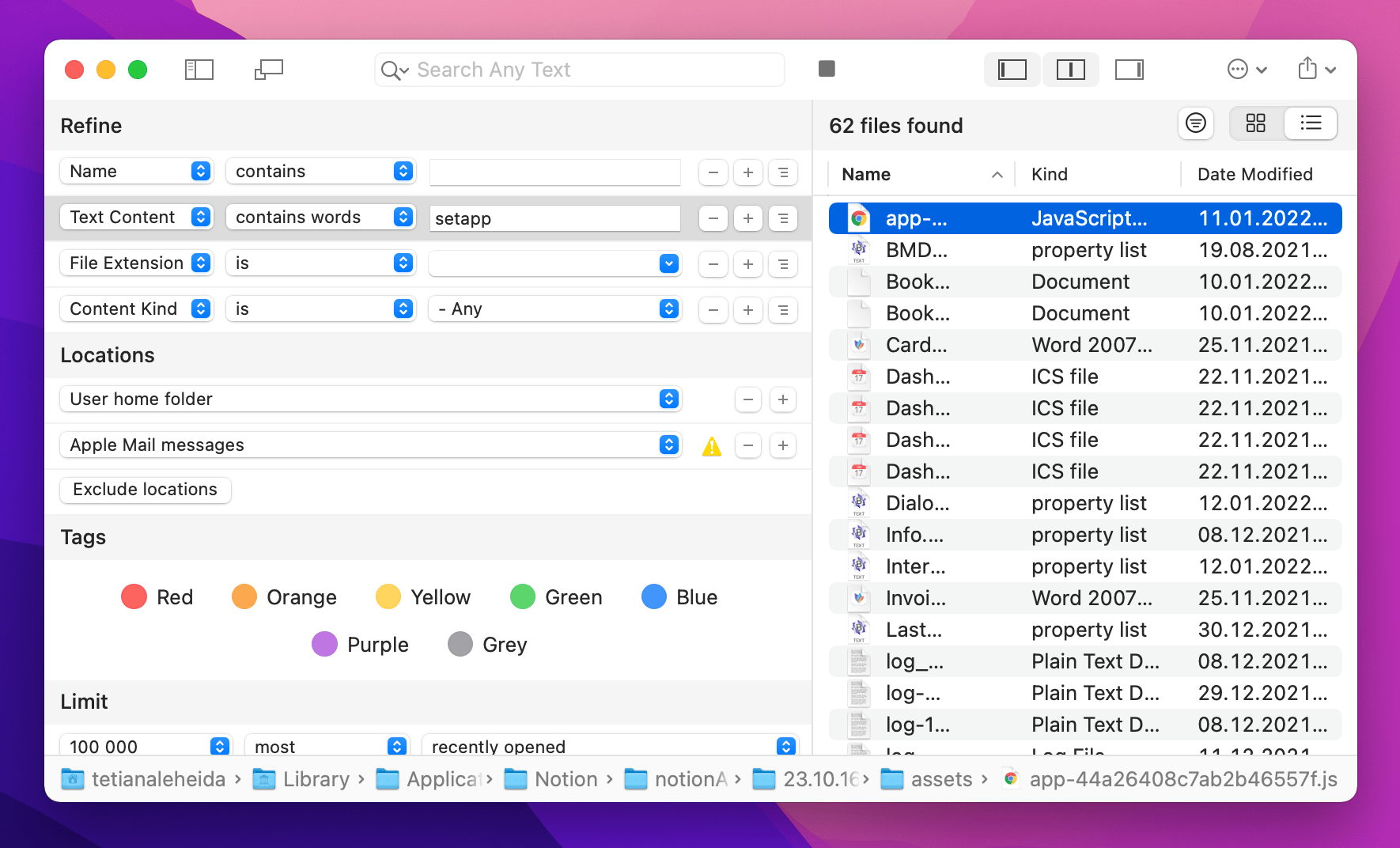Click the Exclude locations button
The width and height of the screenshot is (1400, 848).
click(x=146, y=490)
